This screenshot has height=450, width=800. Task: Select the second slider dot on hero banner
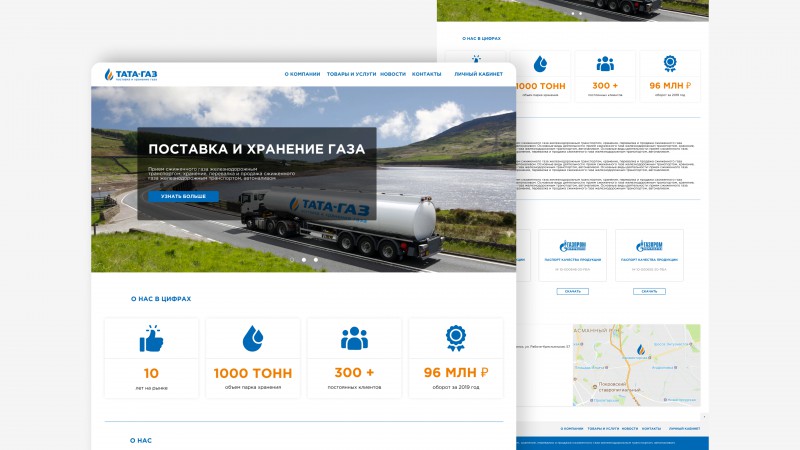pyautogui.click(x=304, y=260)
